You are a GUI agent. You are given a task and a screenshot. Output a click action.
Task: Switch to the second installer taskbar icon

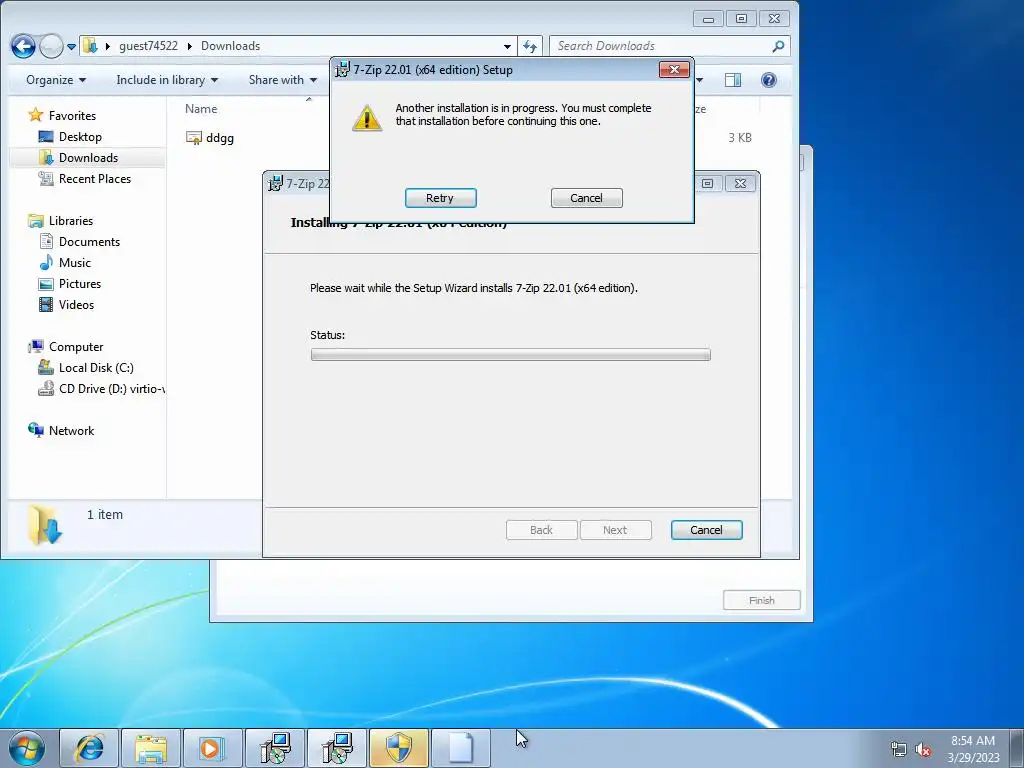[336, 748]
